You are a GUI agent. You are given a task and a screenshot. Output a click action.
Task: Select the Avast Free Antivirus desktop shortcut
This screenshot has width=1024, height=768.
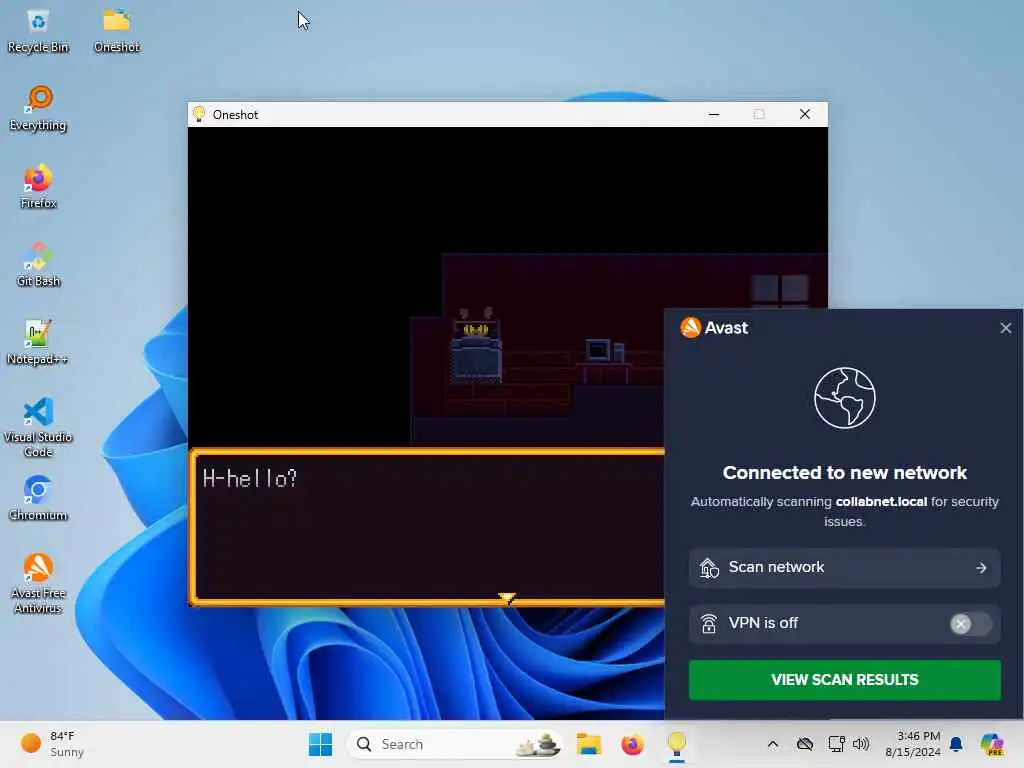click(x=38, y=583)
